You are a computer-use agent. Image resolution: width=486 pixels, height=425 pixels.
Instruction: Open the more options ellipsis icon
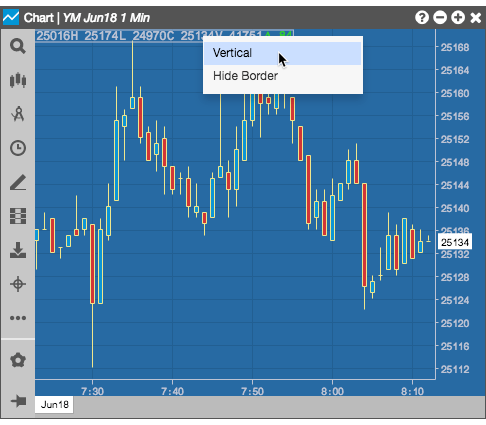click(x=18, y=318)
